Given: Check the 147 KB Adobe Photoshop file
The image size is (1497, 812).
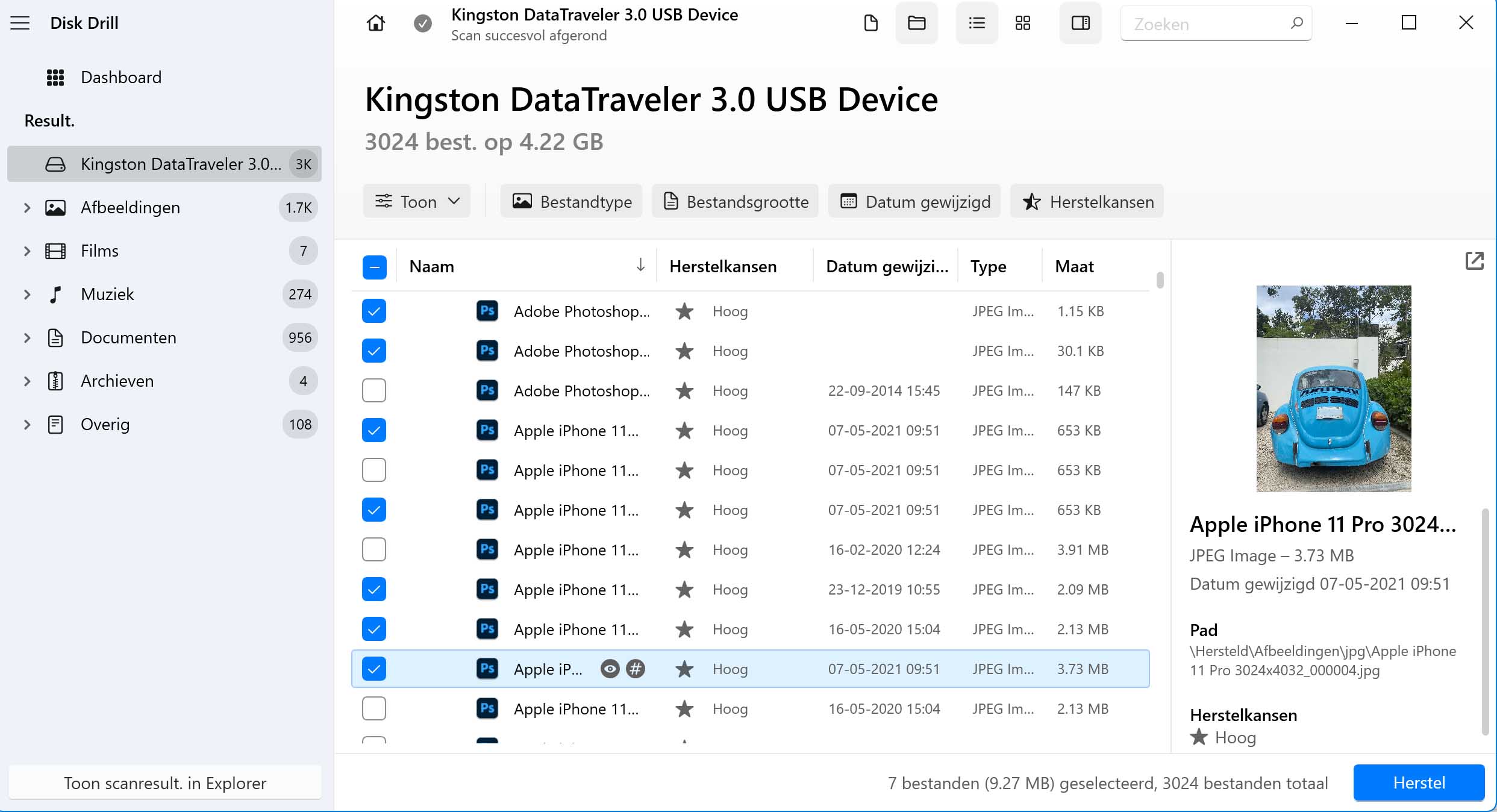Looking at the screenshot, I should [374, 390].
